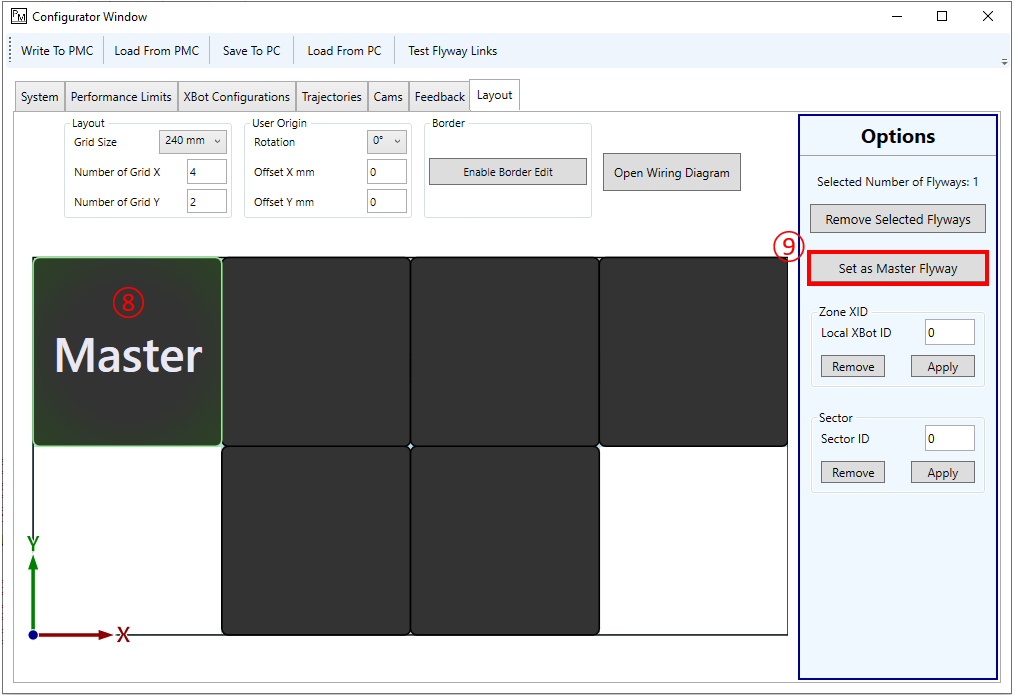Screen dimensions: 1015x695
Task: Click Load From PMC in toolbar
Action: pos(156,51)
